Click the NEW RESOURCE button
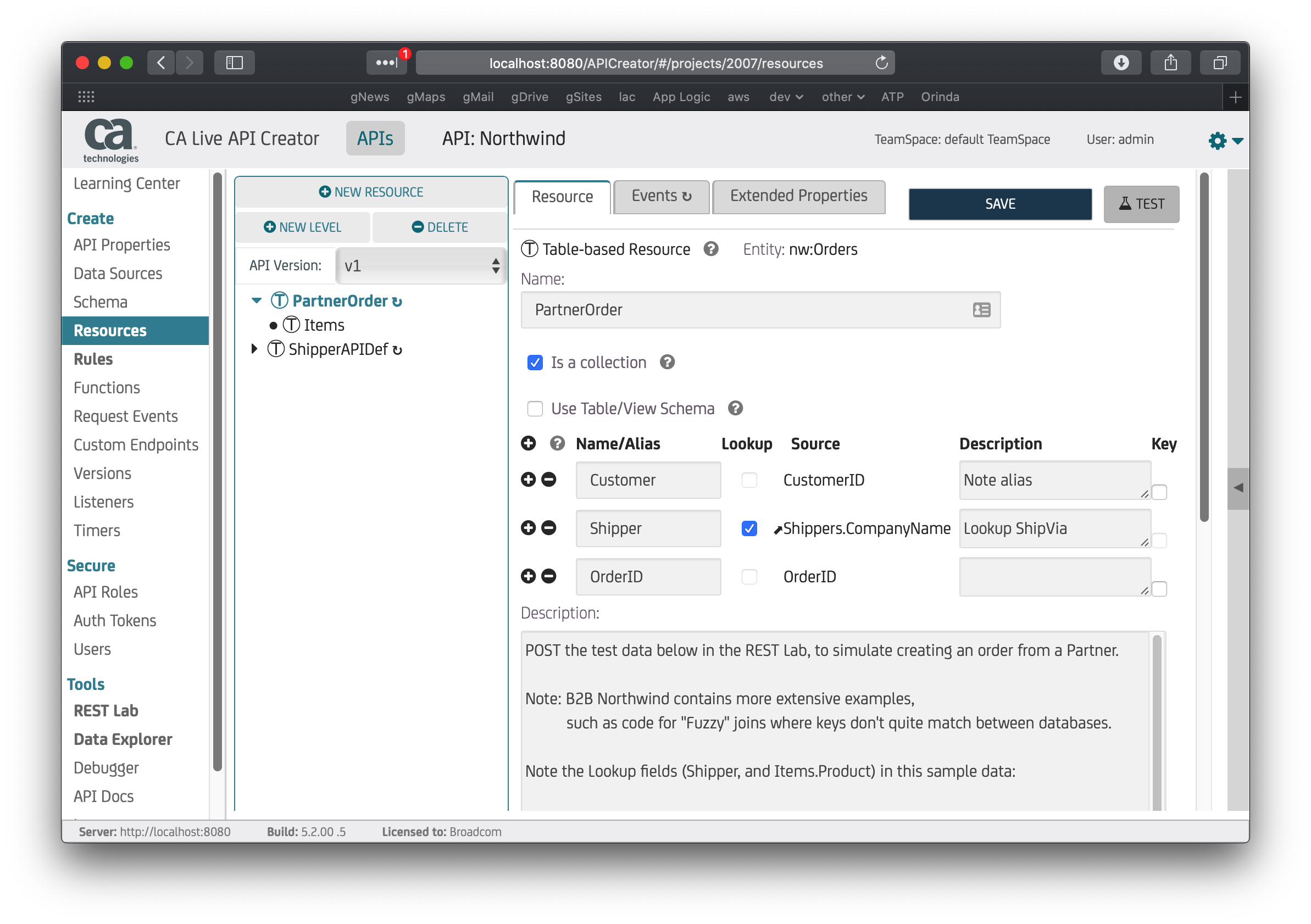The height and width of the screenshot is (924, 1311). 371,192
